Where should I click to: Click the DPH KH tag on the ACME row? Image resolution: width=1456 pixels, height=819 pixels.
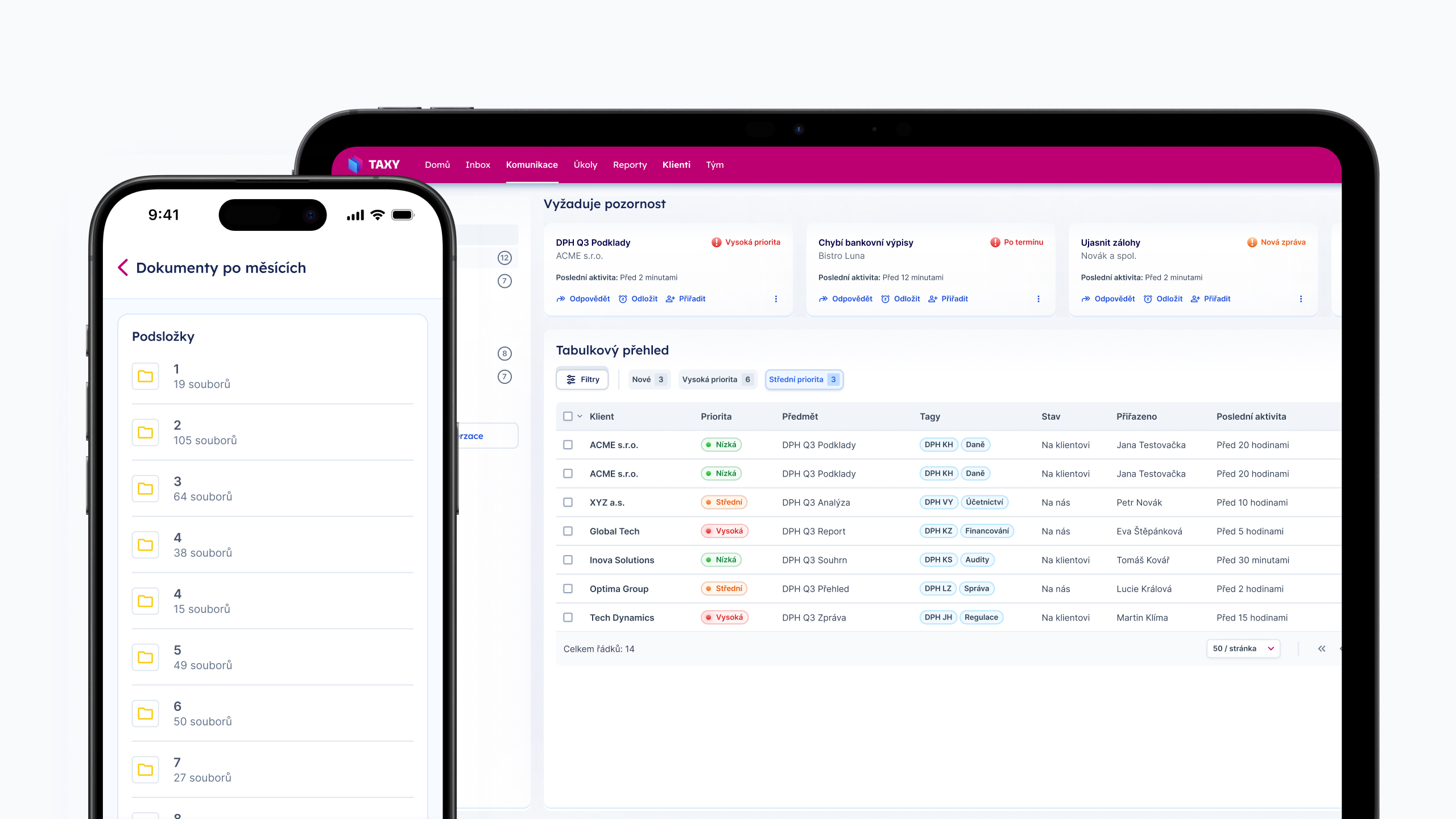point(938,445)
